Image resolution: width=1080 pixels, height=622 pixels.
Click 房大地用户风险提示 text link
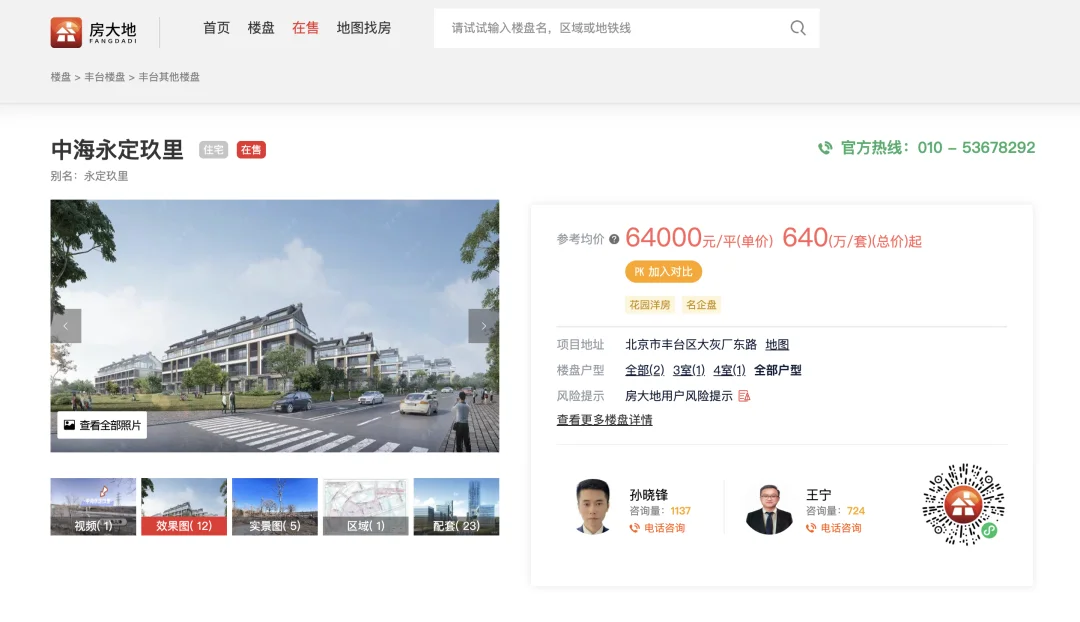pyautogui.click(x=678, y=396)
